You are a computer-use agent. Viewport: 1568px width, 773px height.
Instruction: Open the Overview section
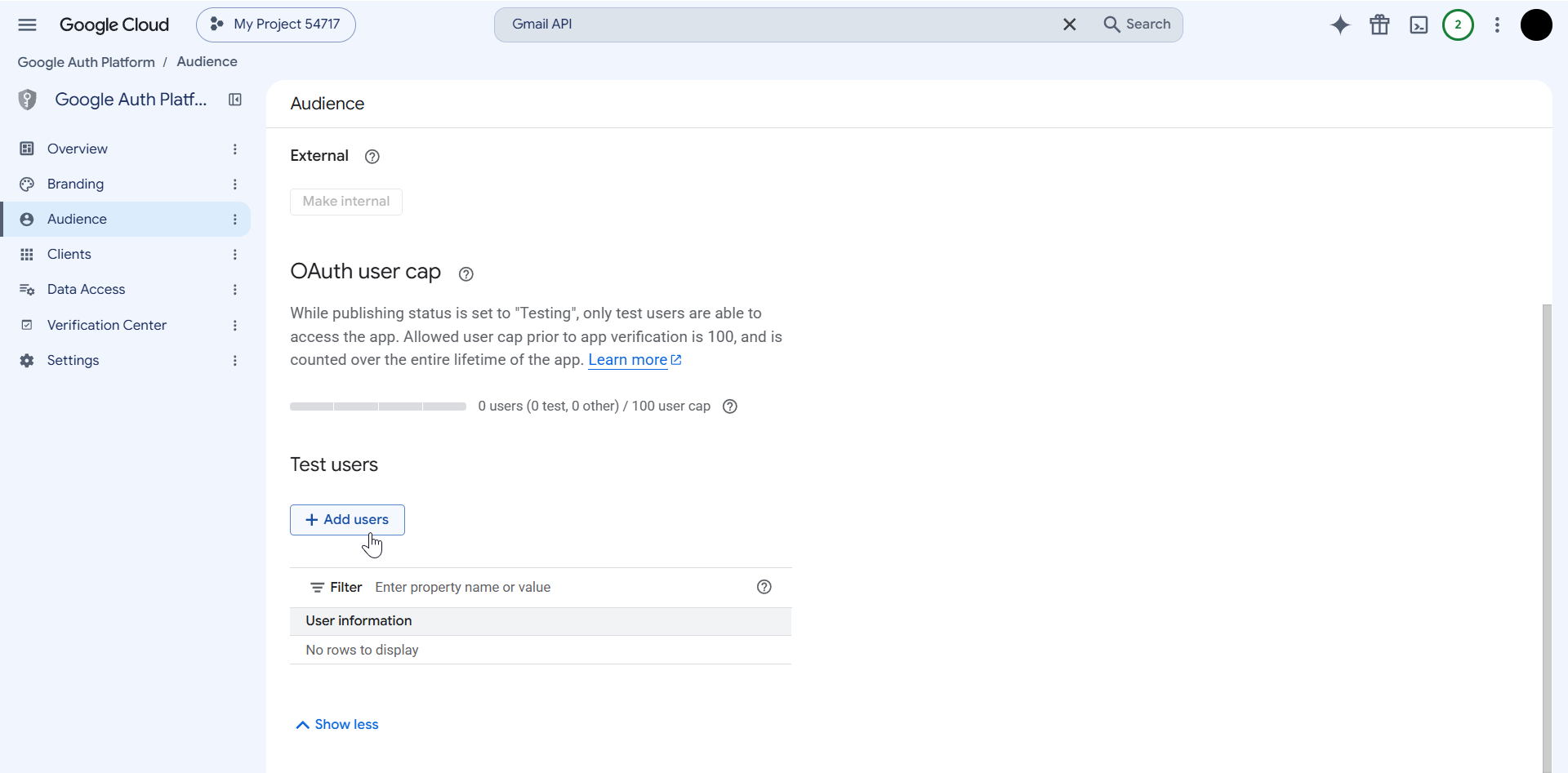78,149
